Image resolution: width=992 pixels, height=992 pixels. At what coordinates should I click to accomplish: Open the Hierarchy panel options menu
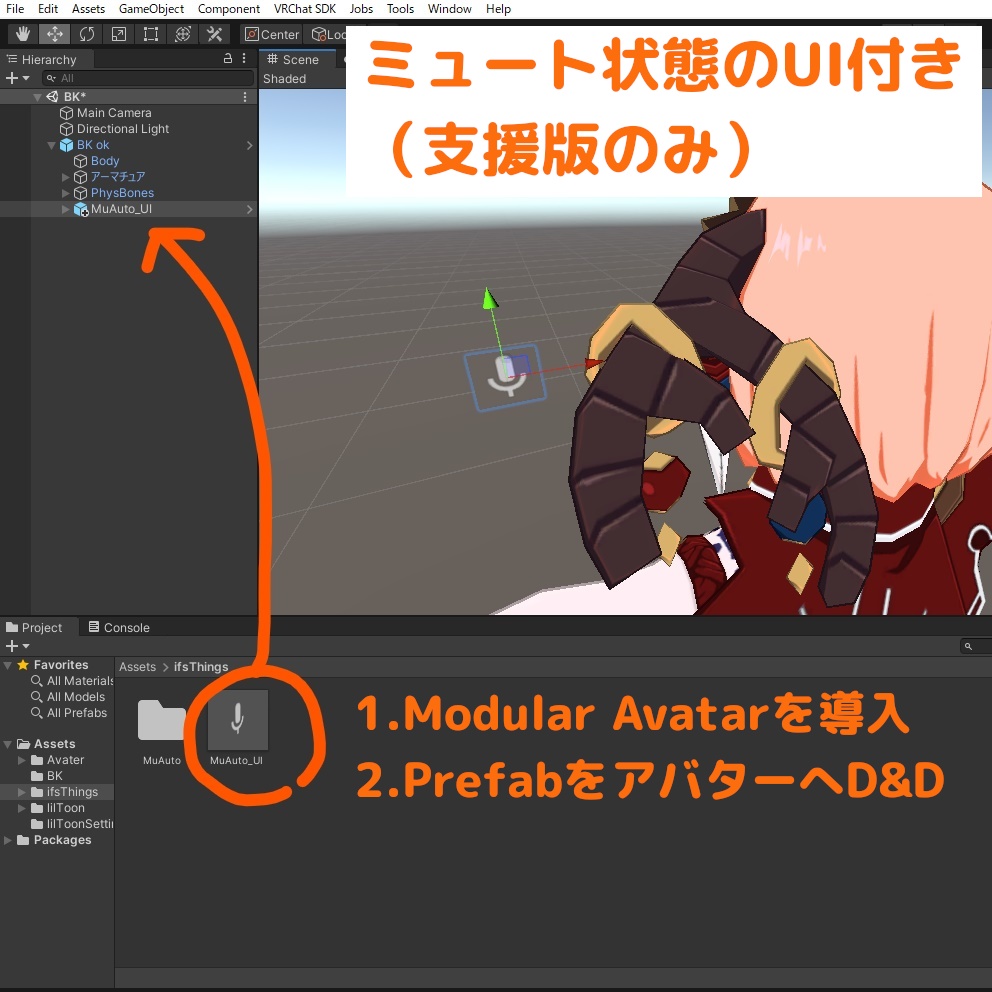[x=244, y=59]
